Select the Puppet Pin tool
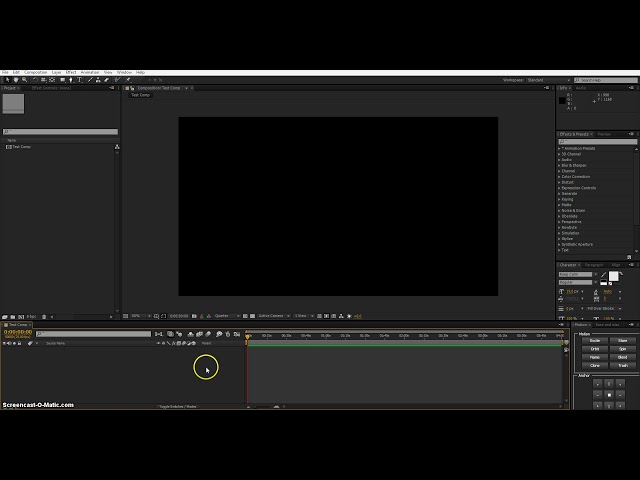This screenshot has height=480, width=640. 128,80
